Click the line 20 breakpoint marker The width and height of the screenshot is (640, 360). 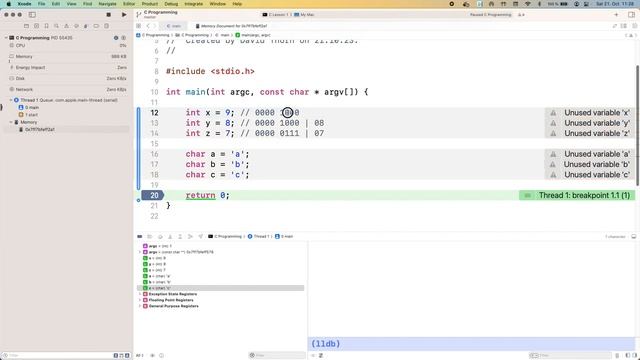click(153, 195)
